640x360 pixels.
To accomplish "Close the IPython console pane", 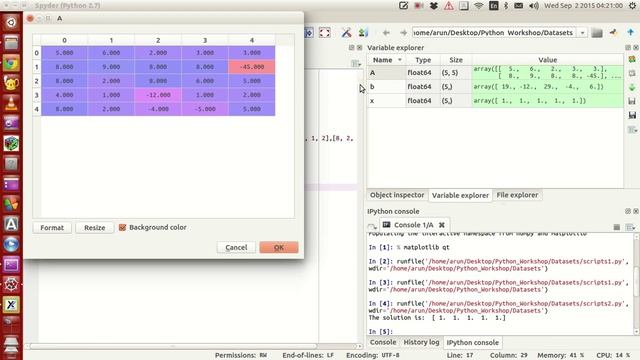I will click(x=636, y=211).
